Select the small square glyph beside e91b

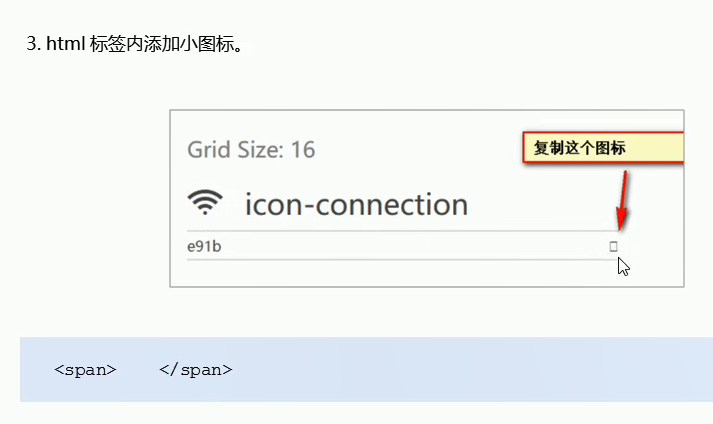(613, 246)
